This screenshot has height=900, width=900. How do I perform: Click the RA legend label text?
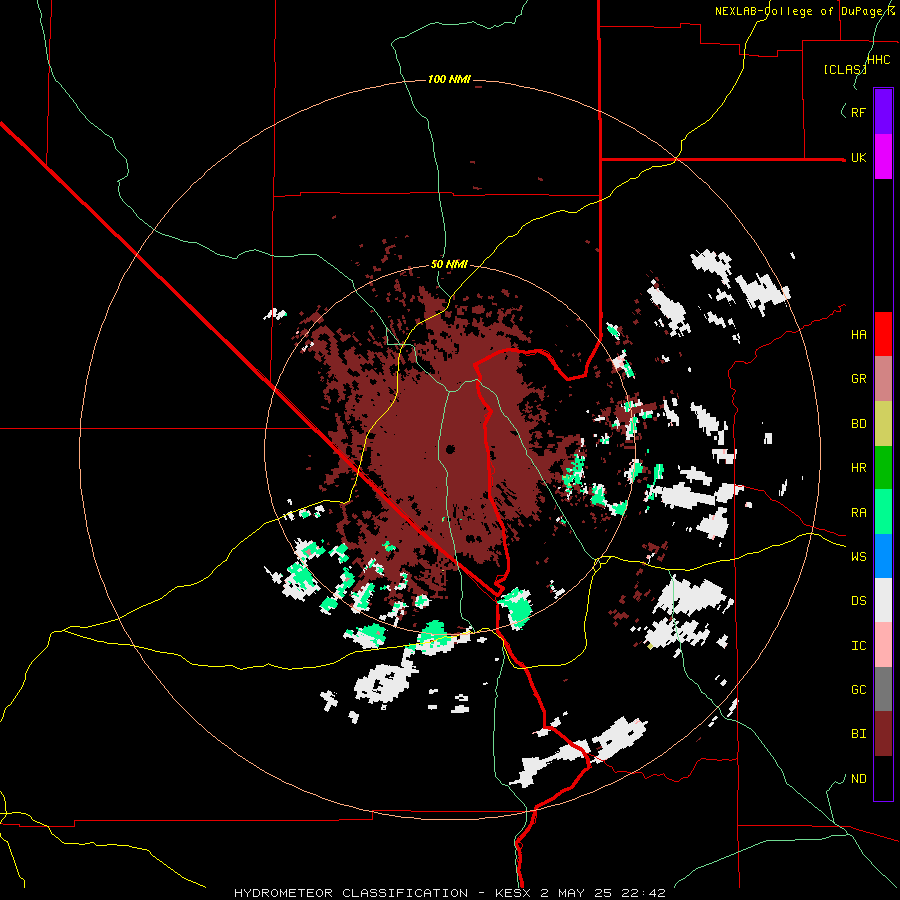[x=859, y=513]
